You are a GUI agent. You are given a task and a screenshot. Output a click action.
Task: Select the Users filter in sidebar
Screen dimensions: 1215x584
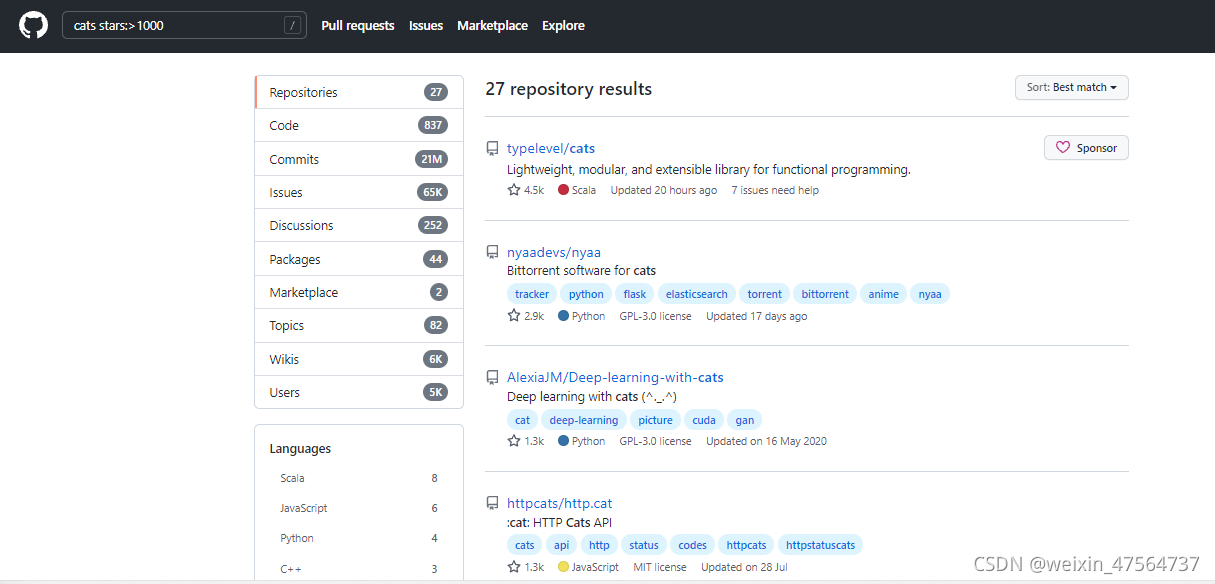pos(359,392)
